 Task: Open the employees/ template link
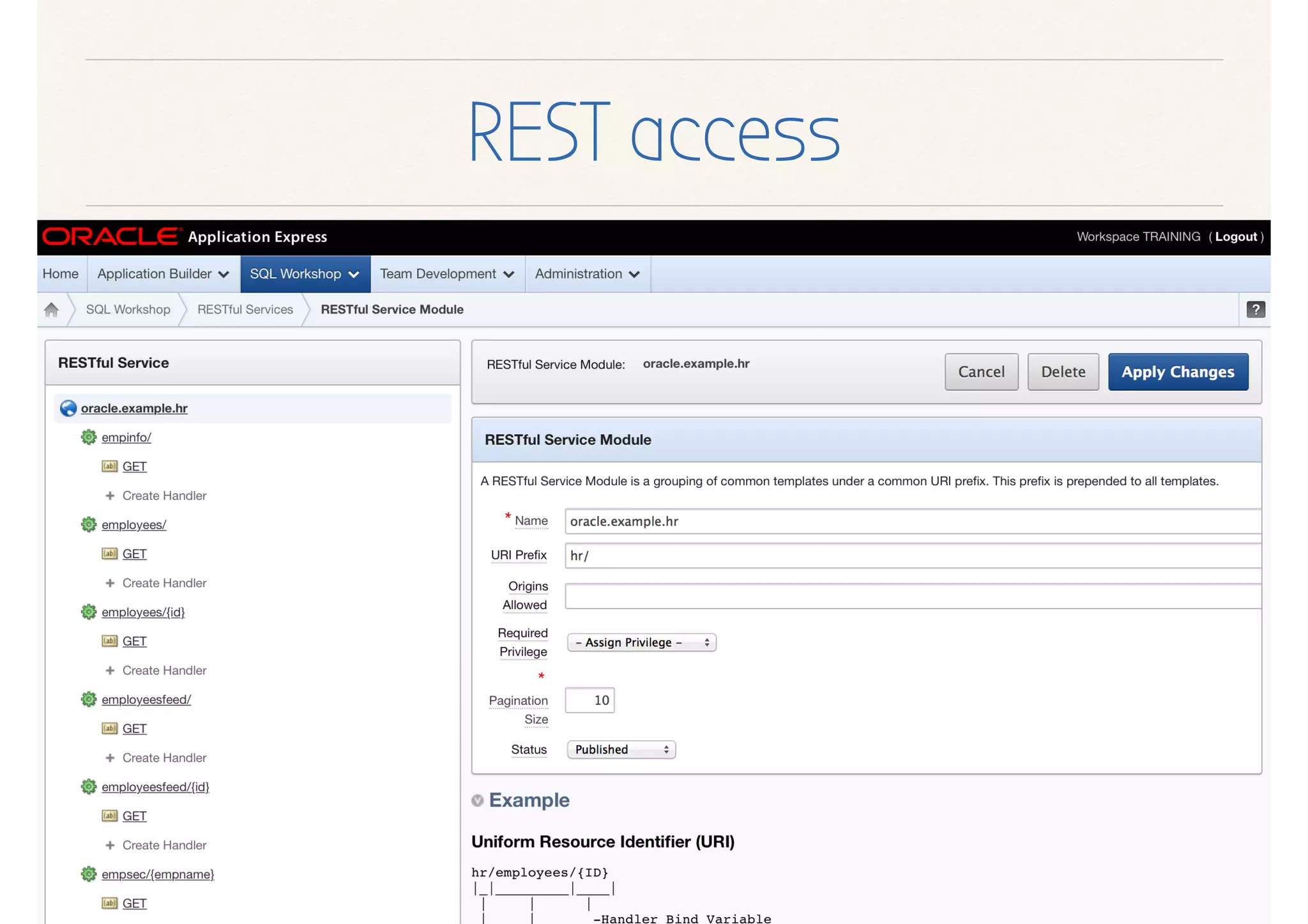(x=134, y=525)
